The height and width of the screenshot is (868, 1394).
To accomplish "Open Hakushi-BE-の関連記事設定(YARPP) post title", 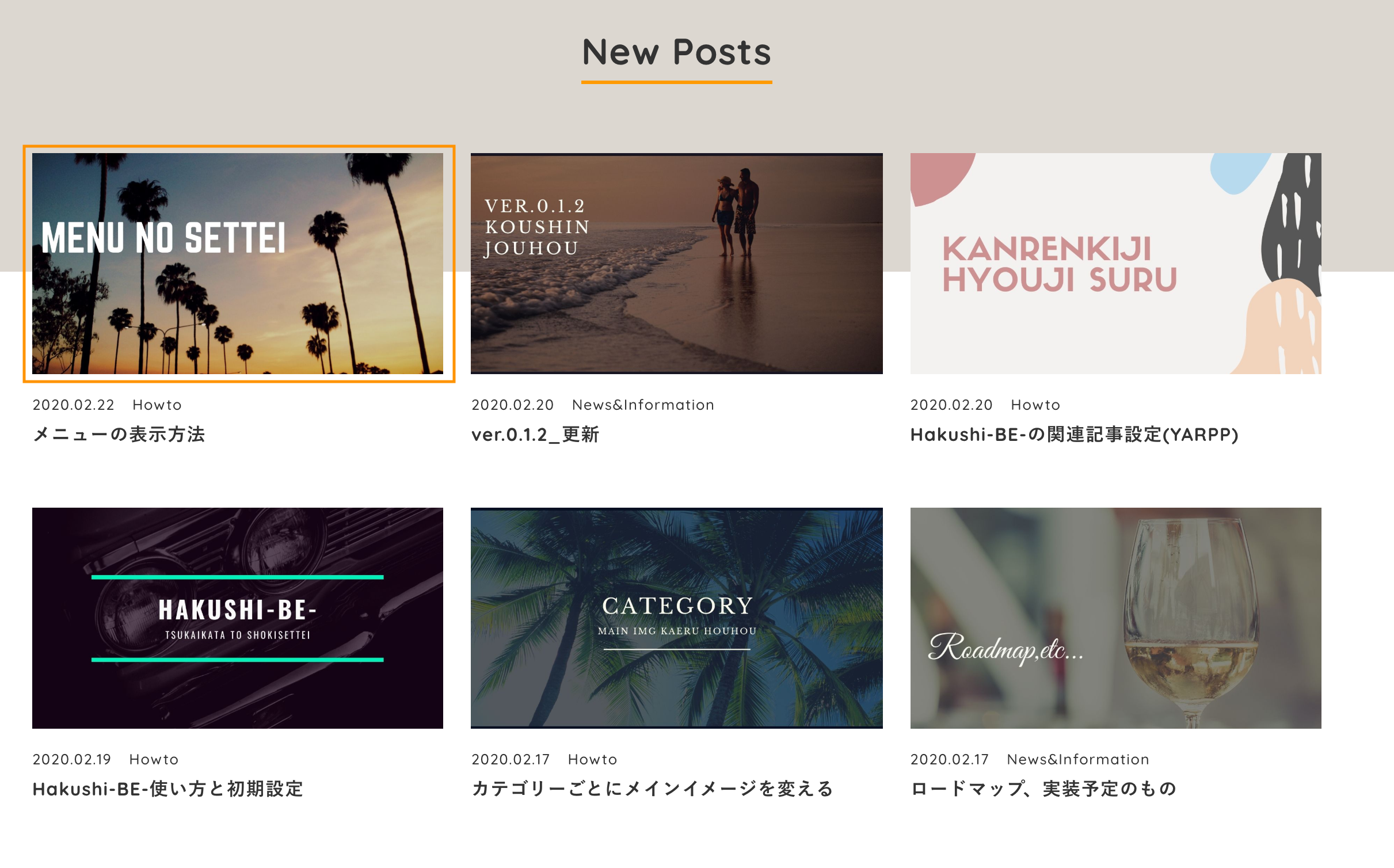I will point(1074,434).
